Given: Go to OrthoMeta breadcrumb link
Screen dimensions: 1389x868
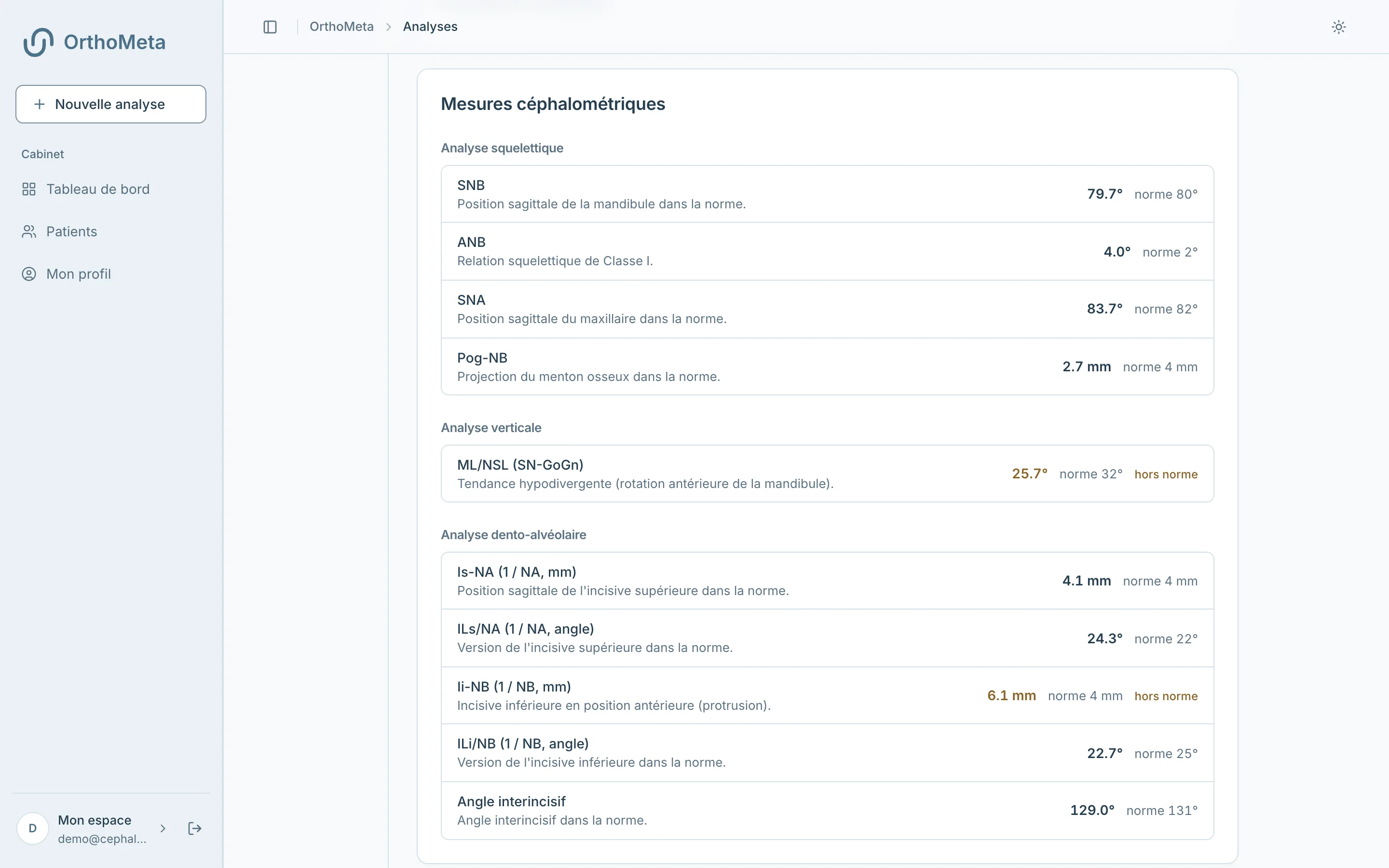Looking at the screenshot, I should click(x=341, y=27).
